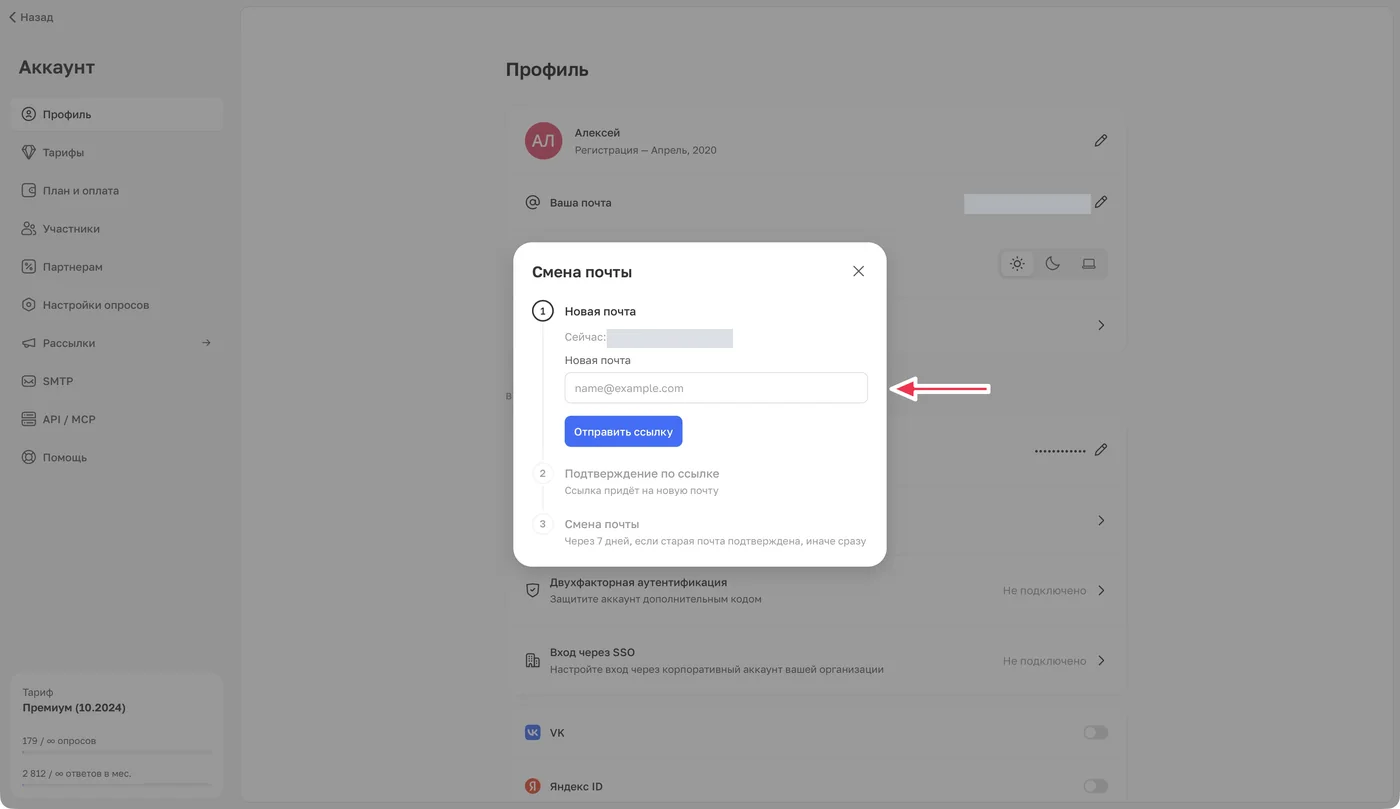Open submenu arrow next to Рассылки

206,343
